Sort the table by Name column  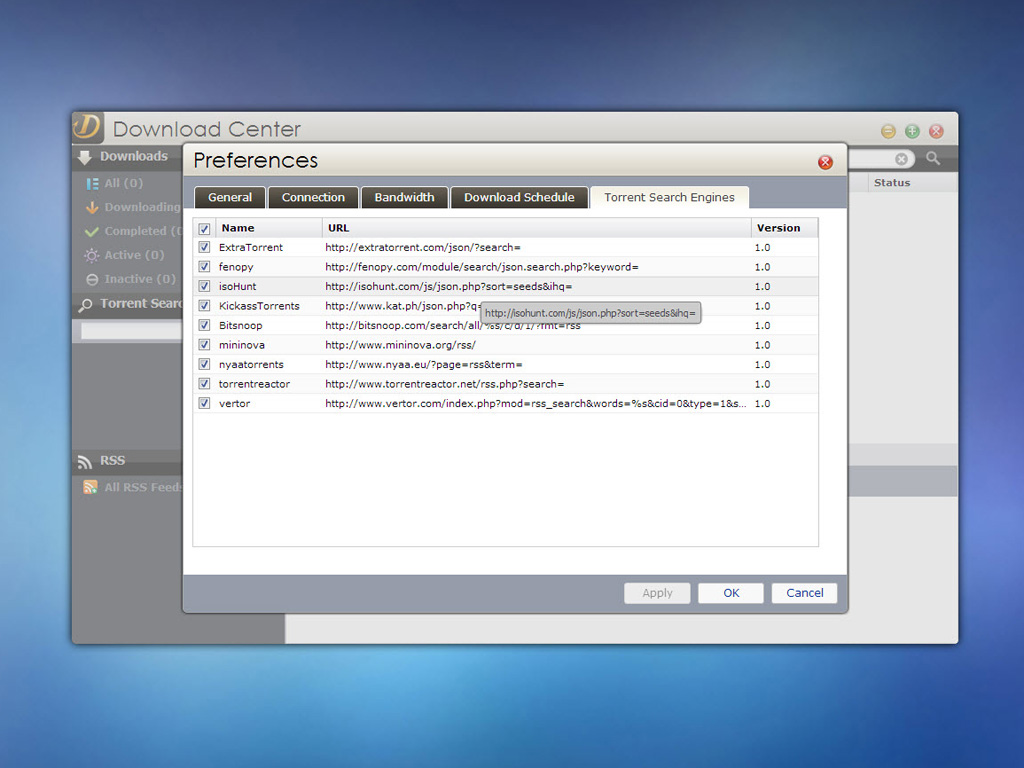click(x=268, y=228)
